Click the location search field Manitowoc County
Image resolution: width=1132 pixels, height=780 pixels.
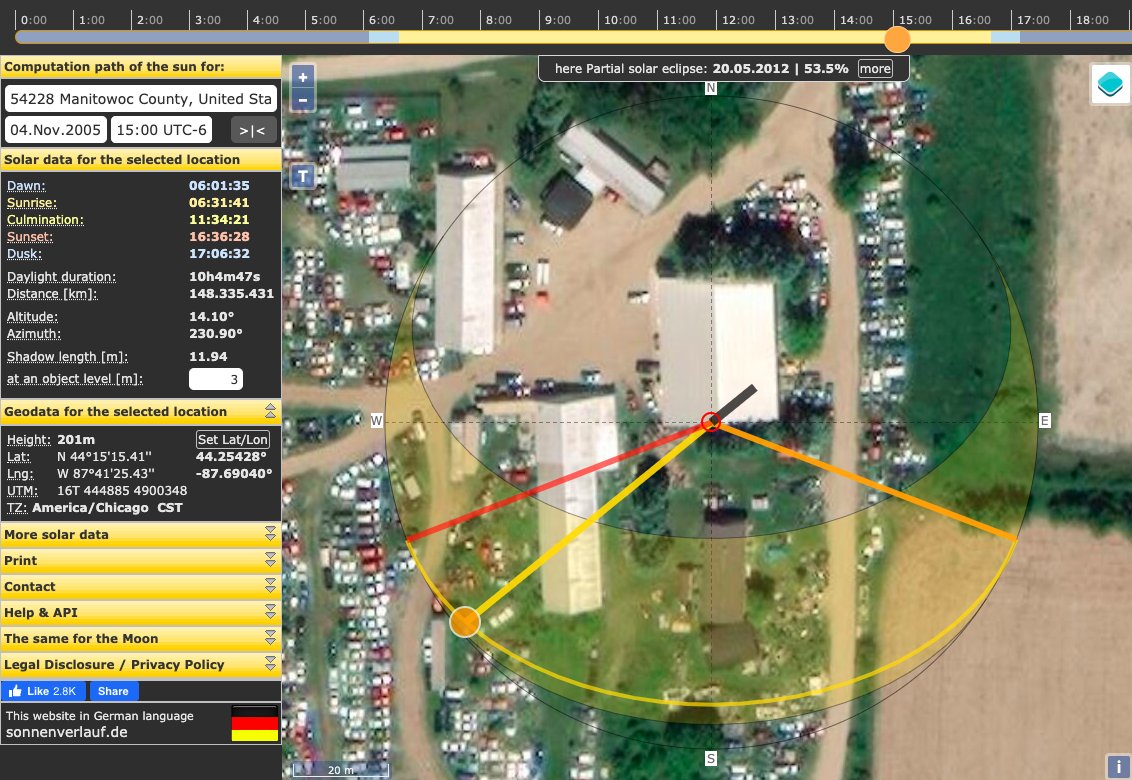pos(141,99)
